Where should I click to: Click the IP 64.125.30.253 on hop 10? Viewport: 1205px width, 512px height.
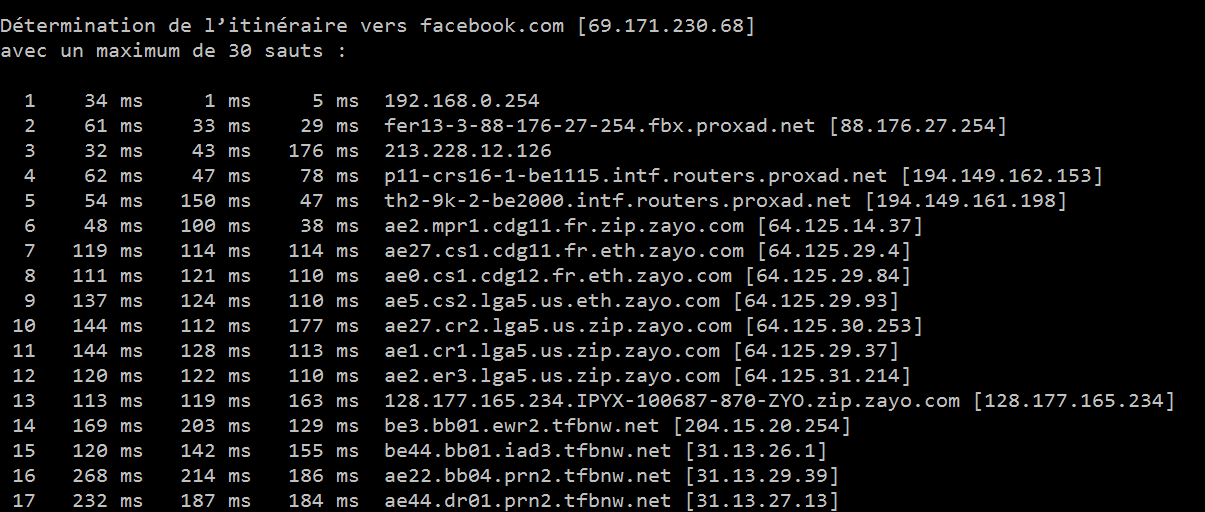(x=840, y=326)
